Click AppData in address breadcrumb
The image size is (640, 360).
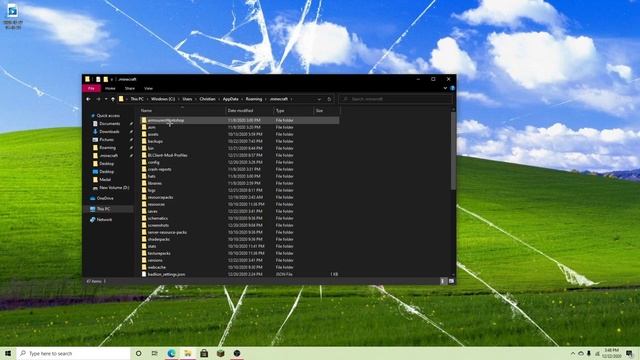pyautogui.click(x=231, y=99)
